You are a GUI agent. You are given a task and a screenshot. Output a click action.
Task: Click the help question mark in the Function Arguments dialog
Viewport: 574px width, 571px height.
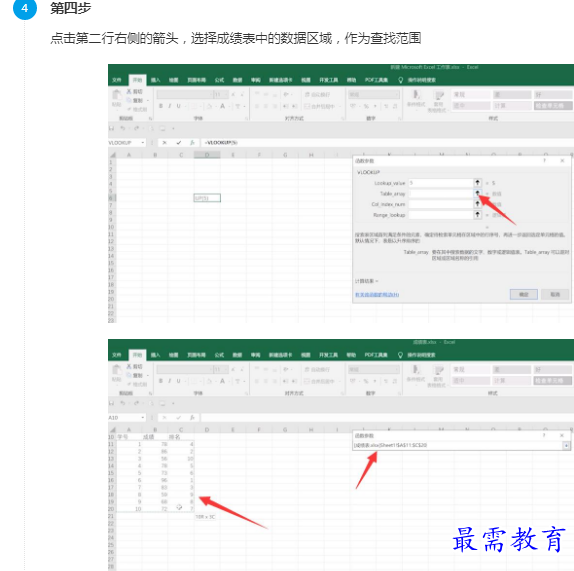pyautogui.click(x=544, y=161)
